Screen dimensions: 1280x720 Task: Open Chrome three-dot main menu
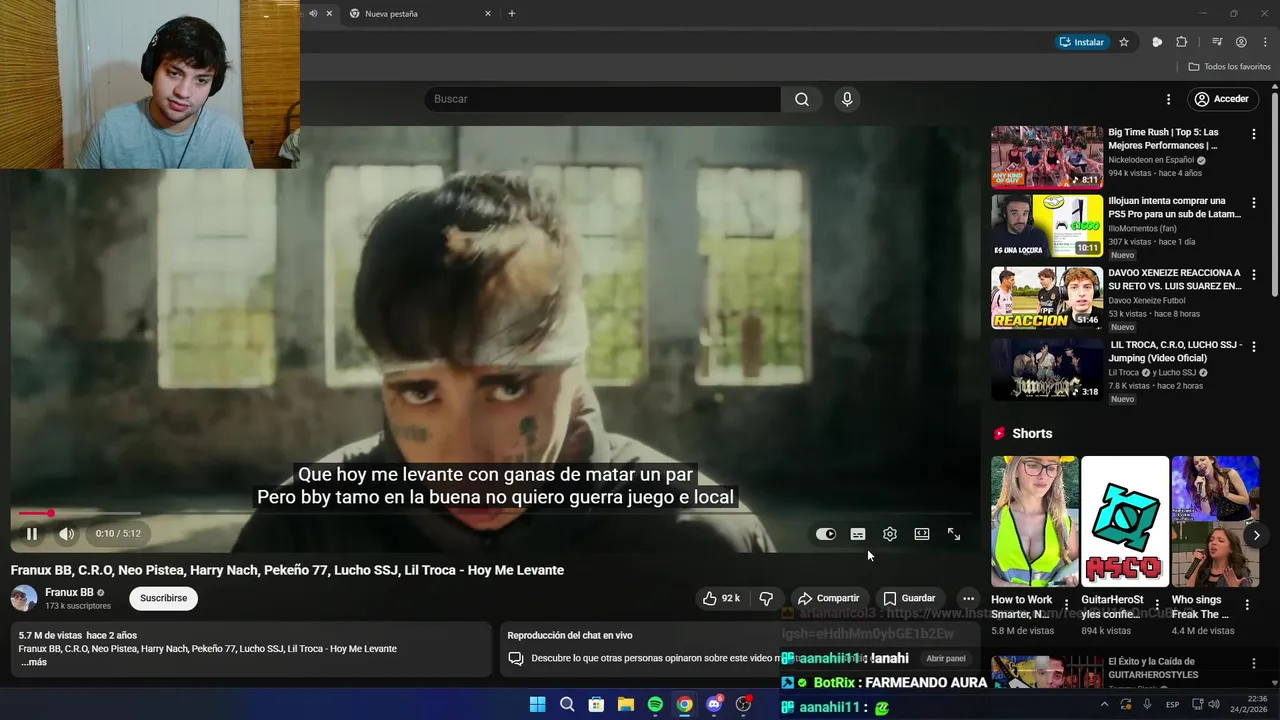1264,42
